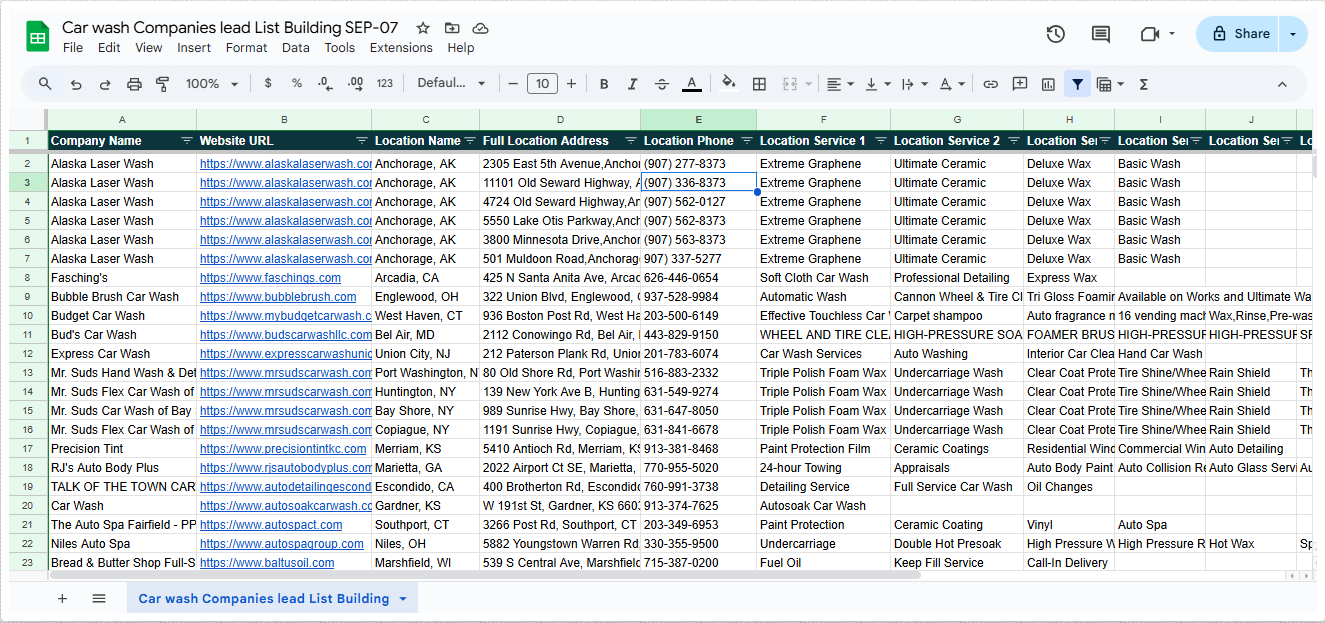Image resolution: width=1325 pixels, height=623 pixels.
Task: Open the Insert menu
Action: tap(194, 48)
